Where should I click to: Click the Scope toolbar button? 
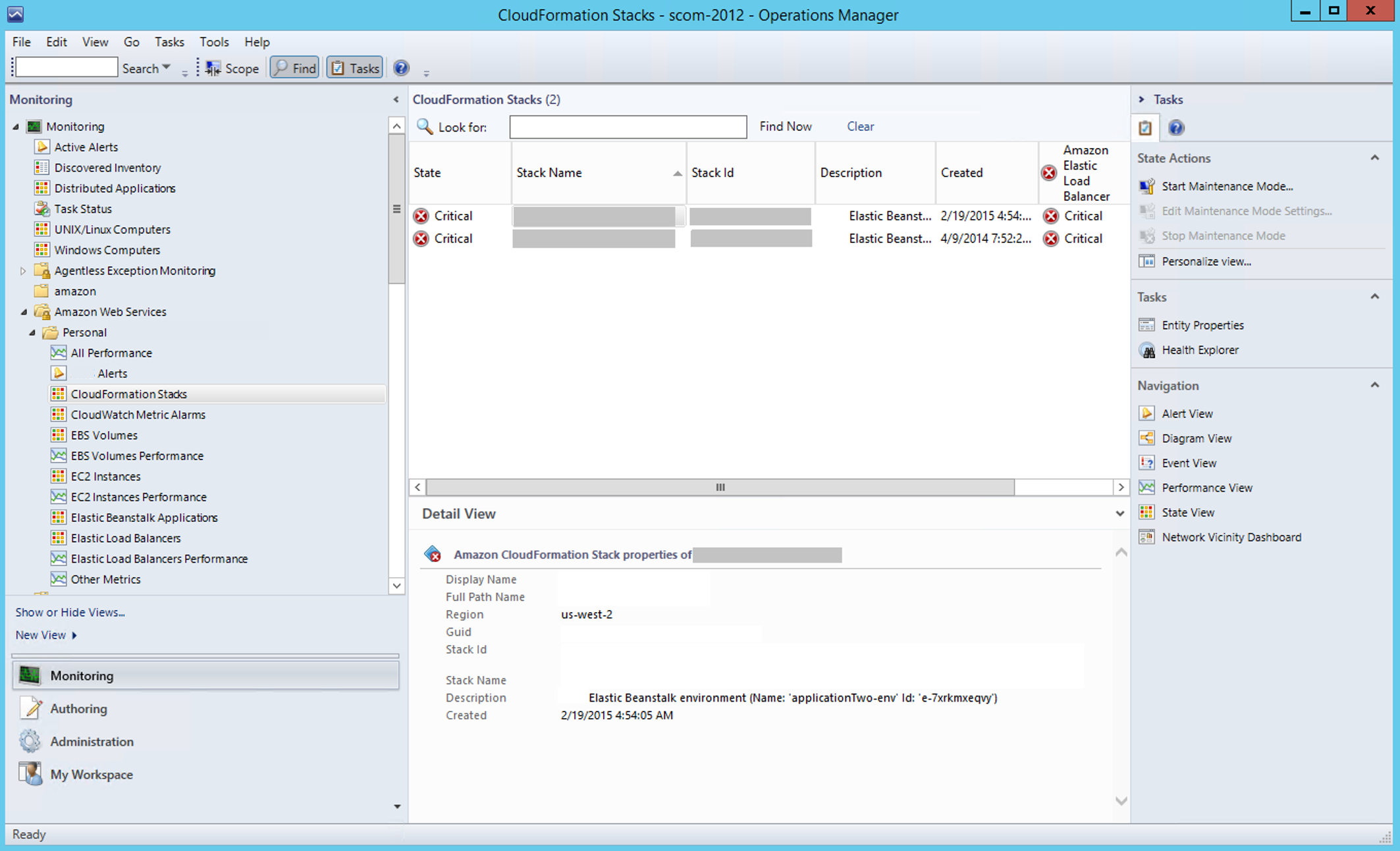[x=232, y=68]
